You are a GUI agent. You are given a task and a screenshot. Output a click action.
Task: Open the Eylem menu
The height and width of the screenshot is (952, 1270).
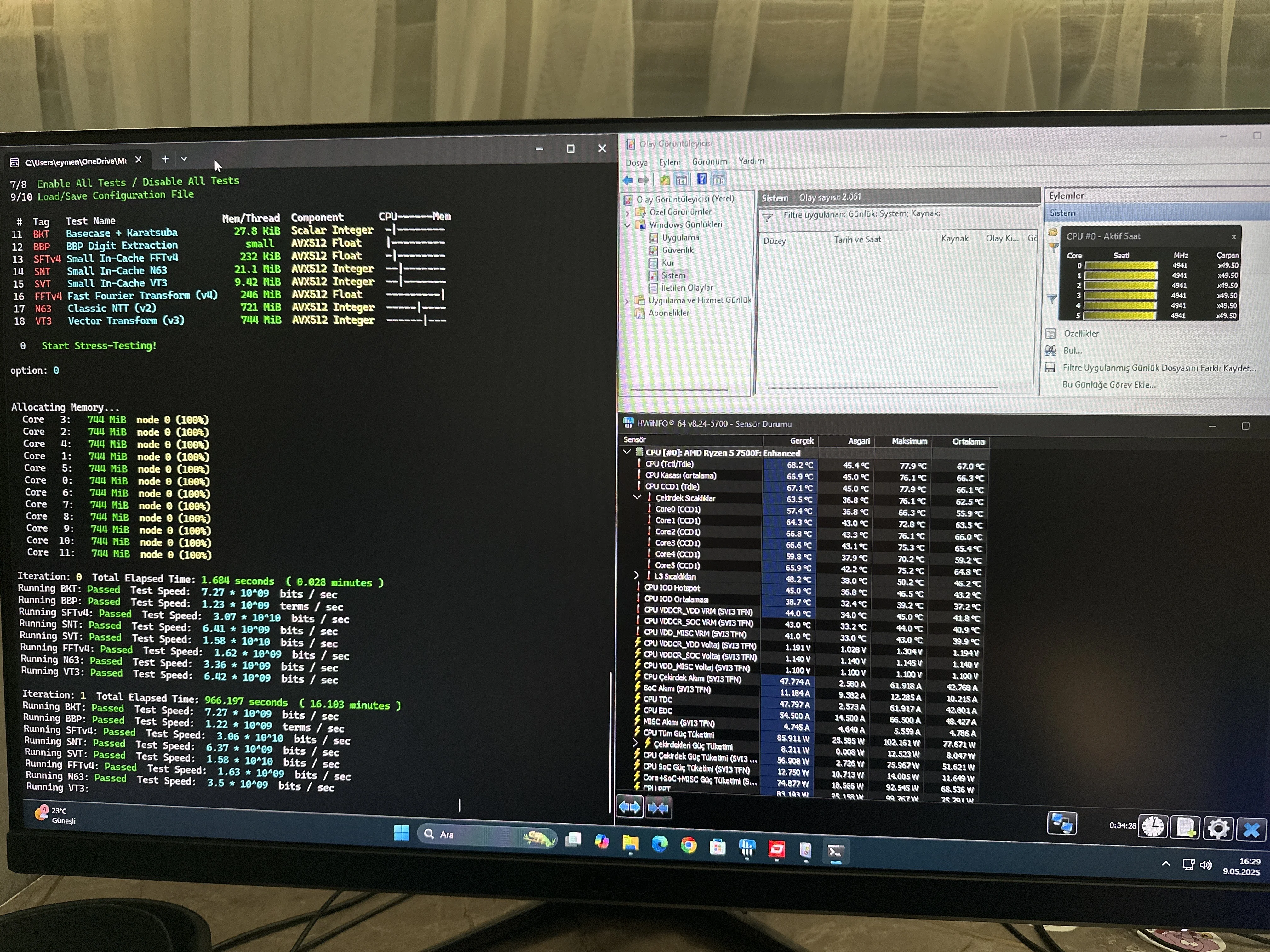(x=669, y=162)
